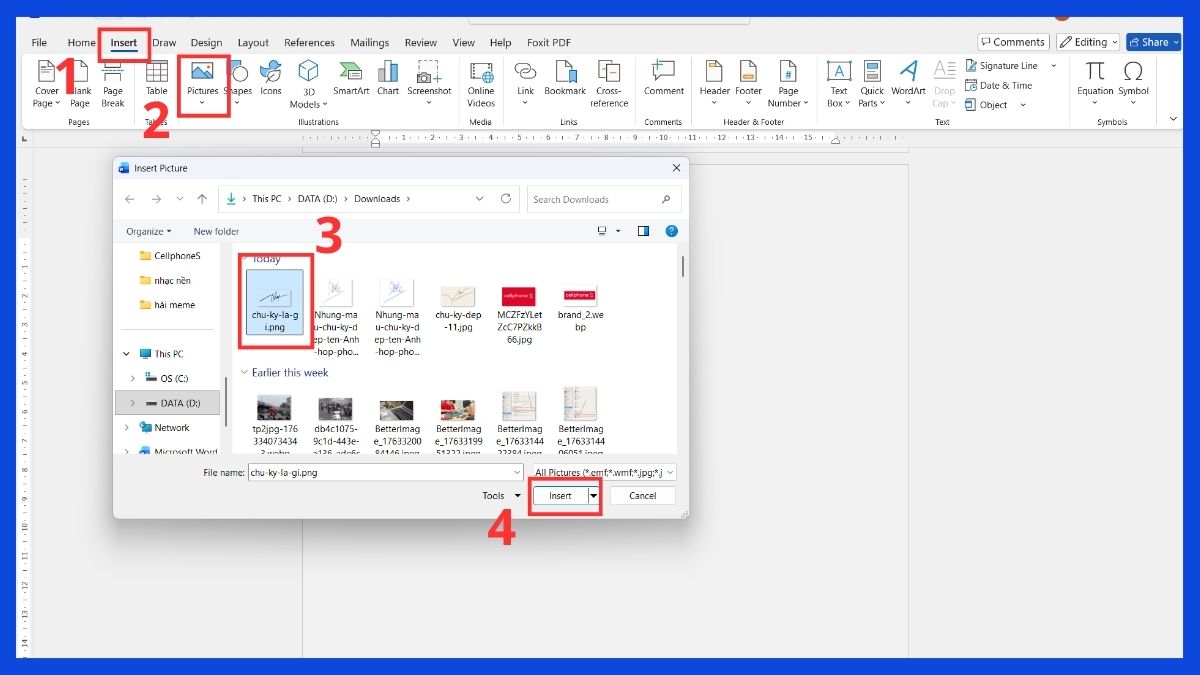Collapse the This PC tree node
Screen dimensions: 1200x675
coord(127,354)
